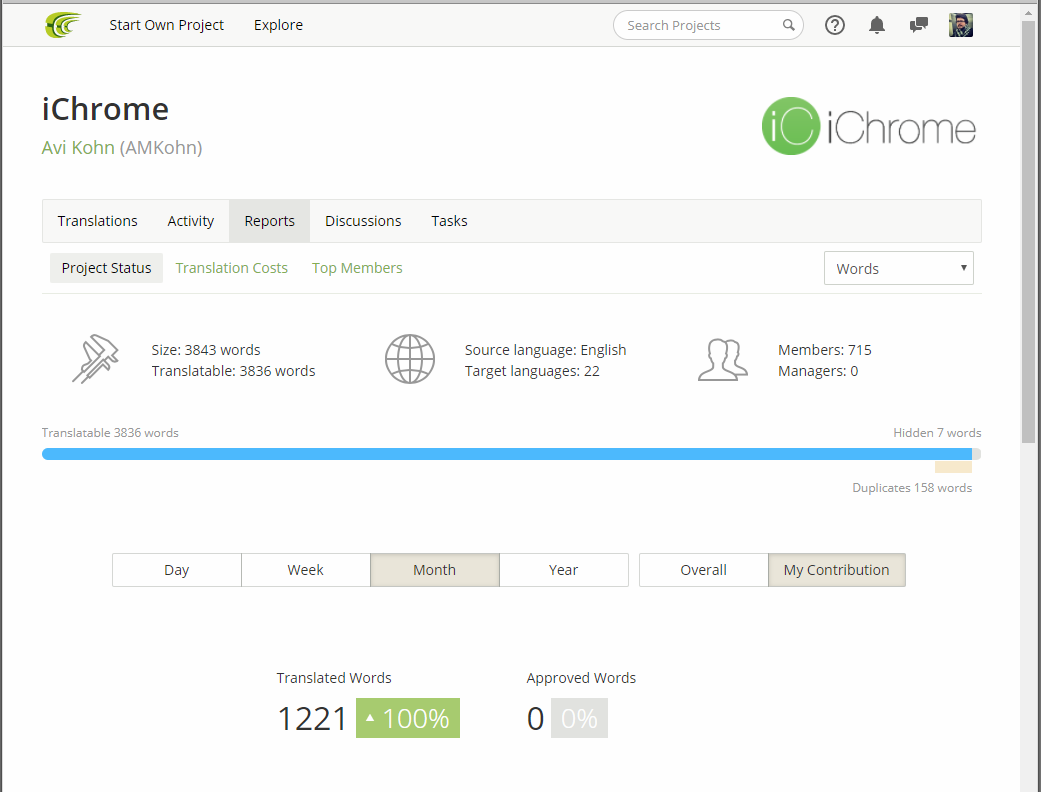Click the gray 0% approved badge
Viewport: 1041px width, 792px height.
(579, 718)
